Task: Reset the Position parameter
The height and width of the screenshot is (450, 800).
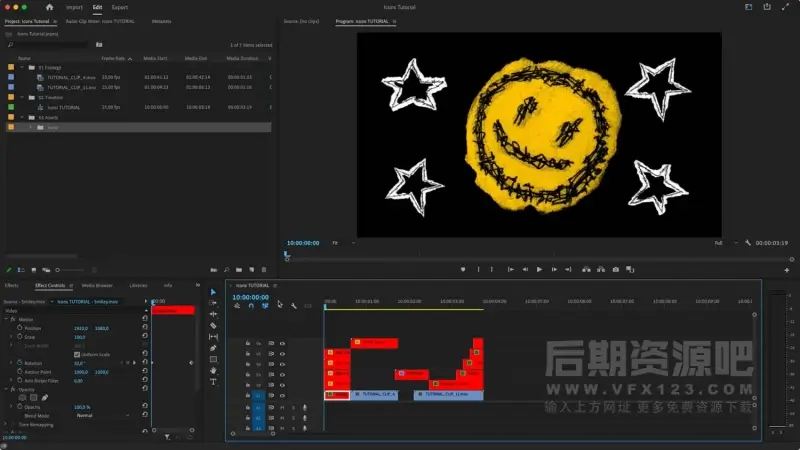Action: (145, 328)
